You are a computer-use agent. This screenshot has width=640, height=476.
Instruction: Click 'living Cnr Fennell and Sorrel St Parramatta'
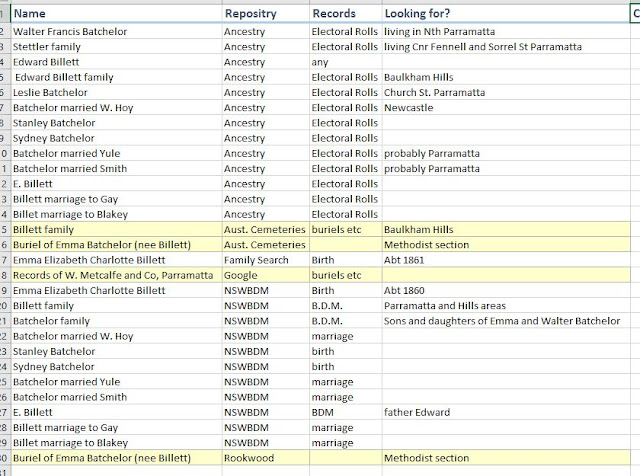(x=506, y=47)
